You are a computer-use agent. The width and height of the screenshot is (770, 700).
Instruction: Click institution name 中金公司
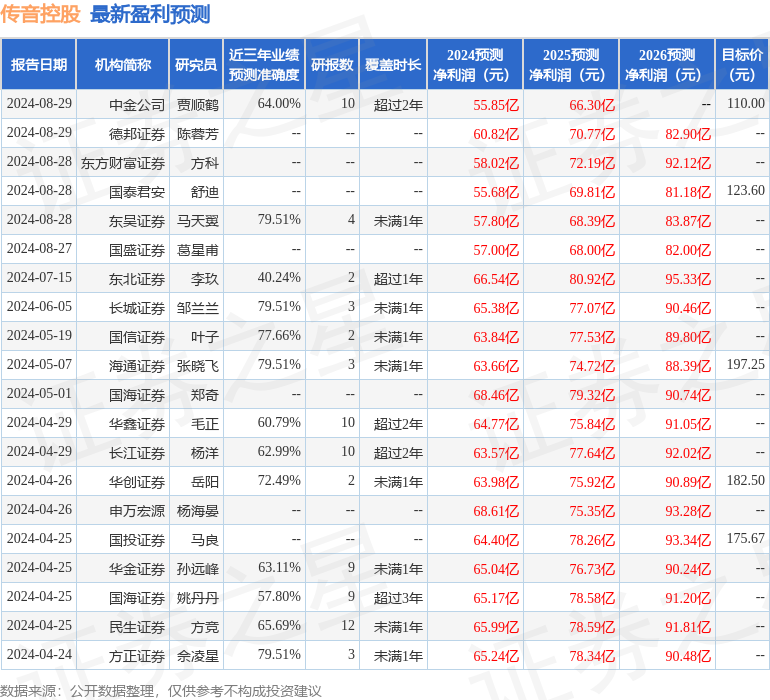point(137,105)
